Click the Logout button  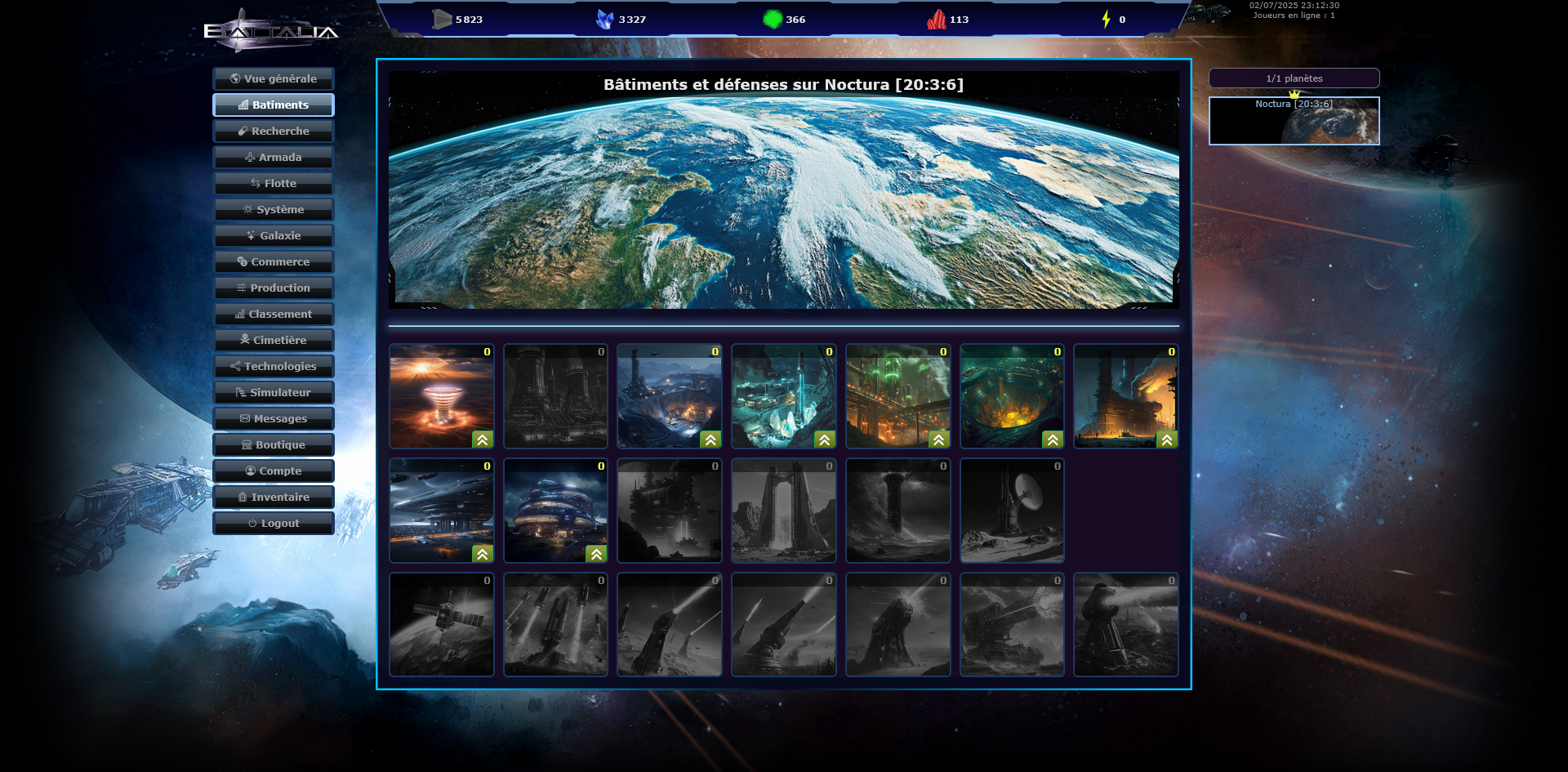click(x=274, y=523)
